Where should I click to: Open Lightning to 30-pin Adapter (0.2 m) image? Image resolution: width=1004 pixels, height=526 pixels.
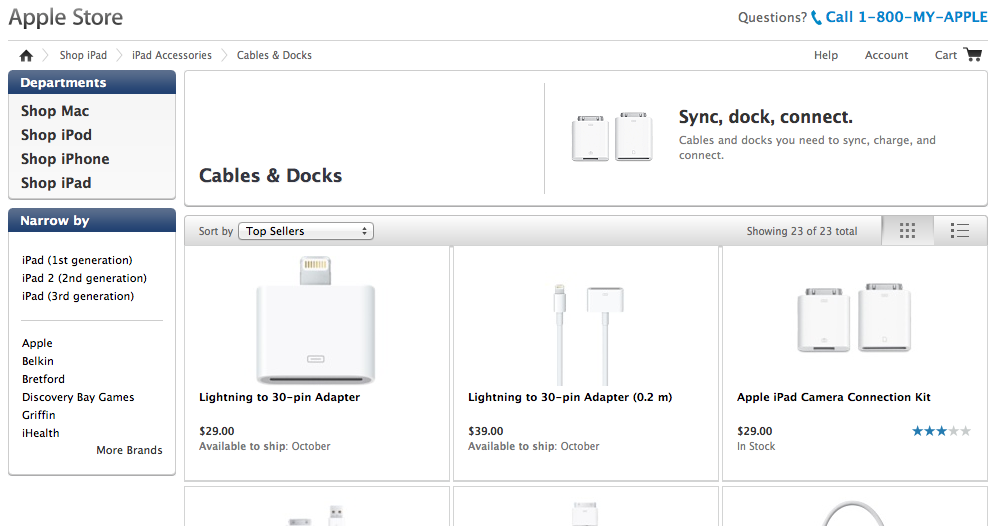pyautogui.click(x=588, y=334)
